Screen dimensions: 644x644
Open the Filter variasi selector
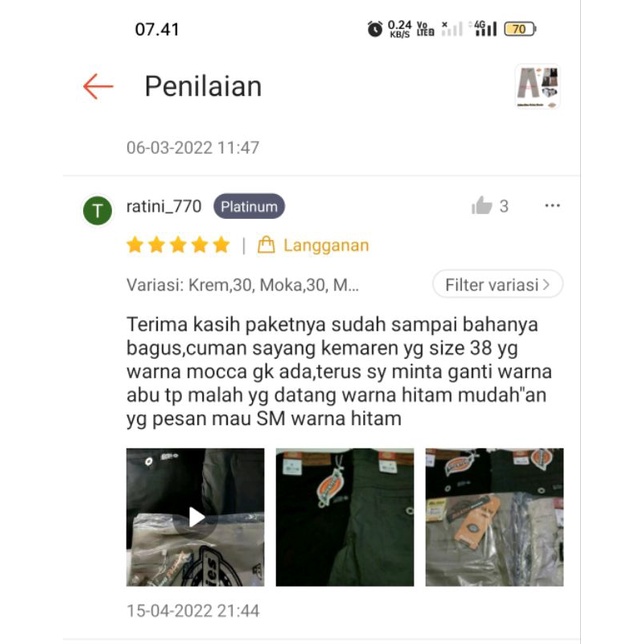497,284
